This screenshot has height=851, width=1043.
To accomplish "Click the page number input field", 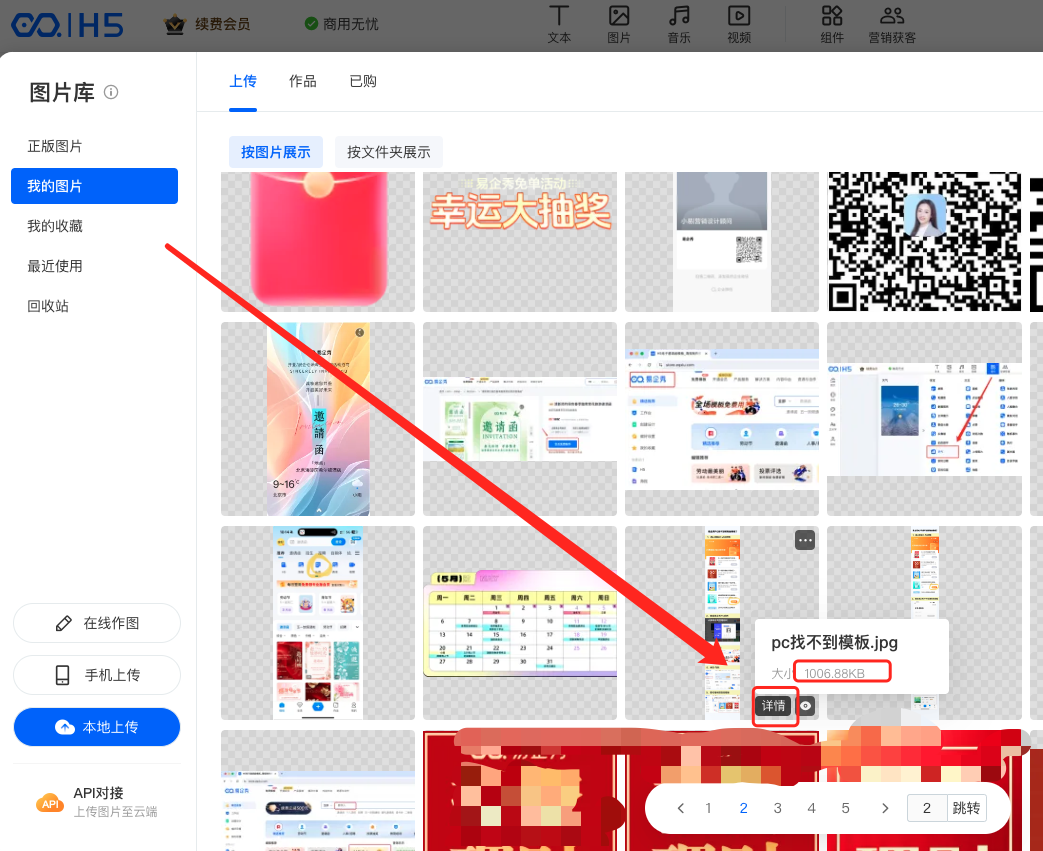I will pos(927,808).
